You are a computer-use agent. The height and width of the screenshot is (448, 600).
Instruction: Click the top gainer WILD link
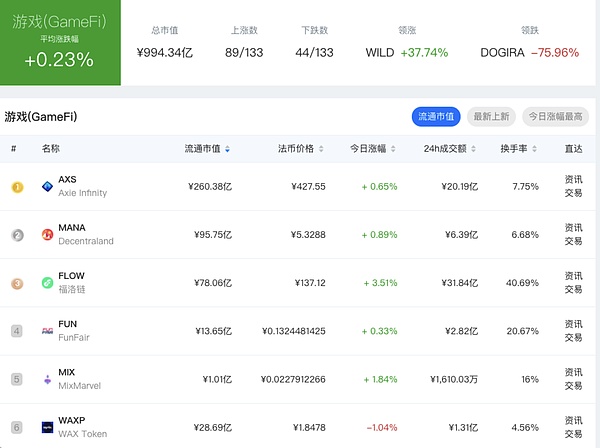click(x=380, y=52)
